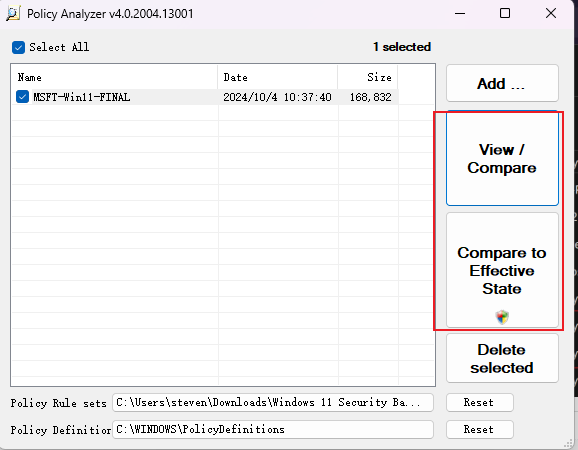Sort list by Name column header
The width and height of the screenshot is (578, 450).
[x=115, y=77]
